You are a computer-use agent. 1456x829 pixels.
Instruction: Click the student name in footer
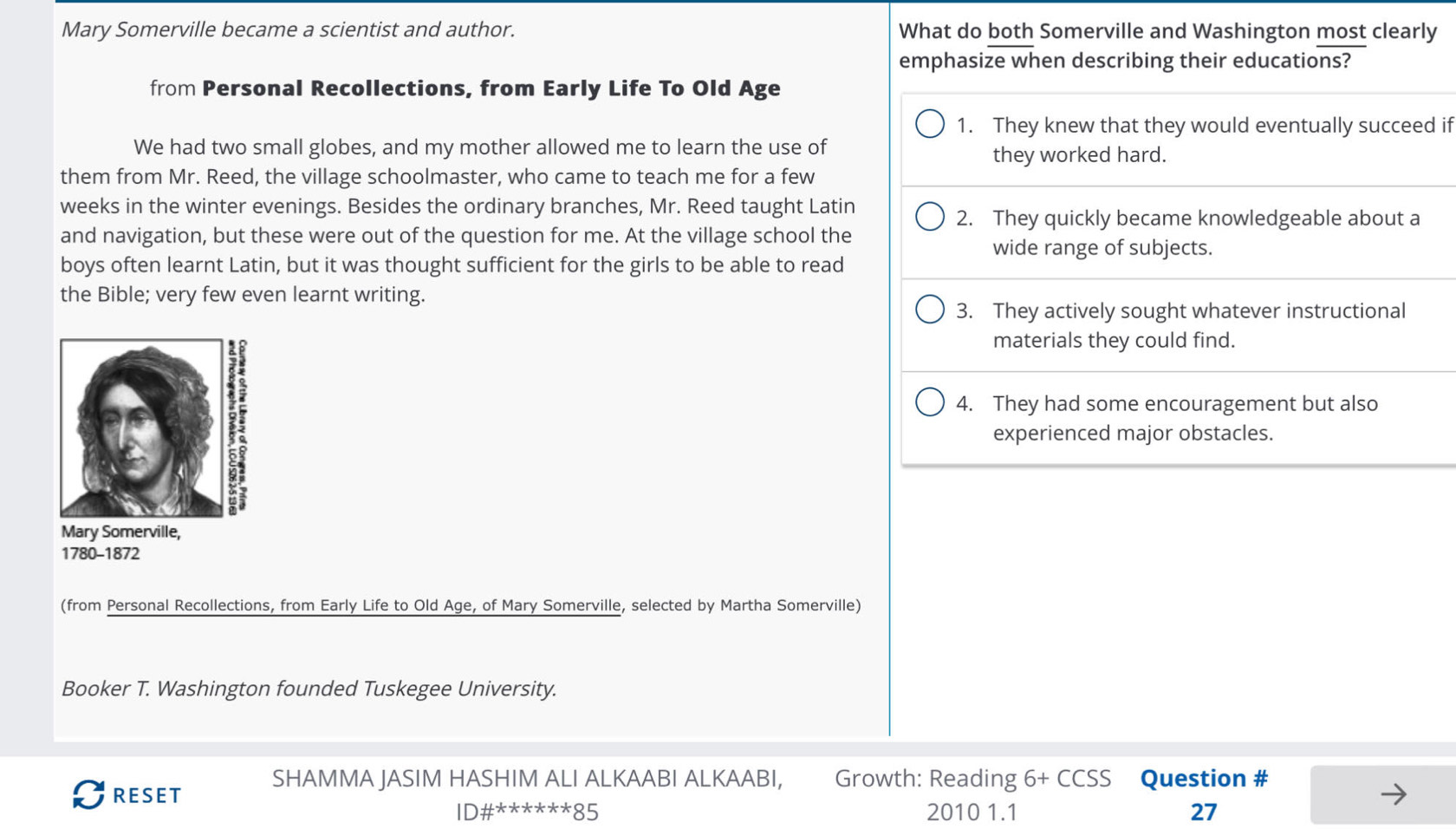527,779
